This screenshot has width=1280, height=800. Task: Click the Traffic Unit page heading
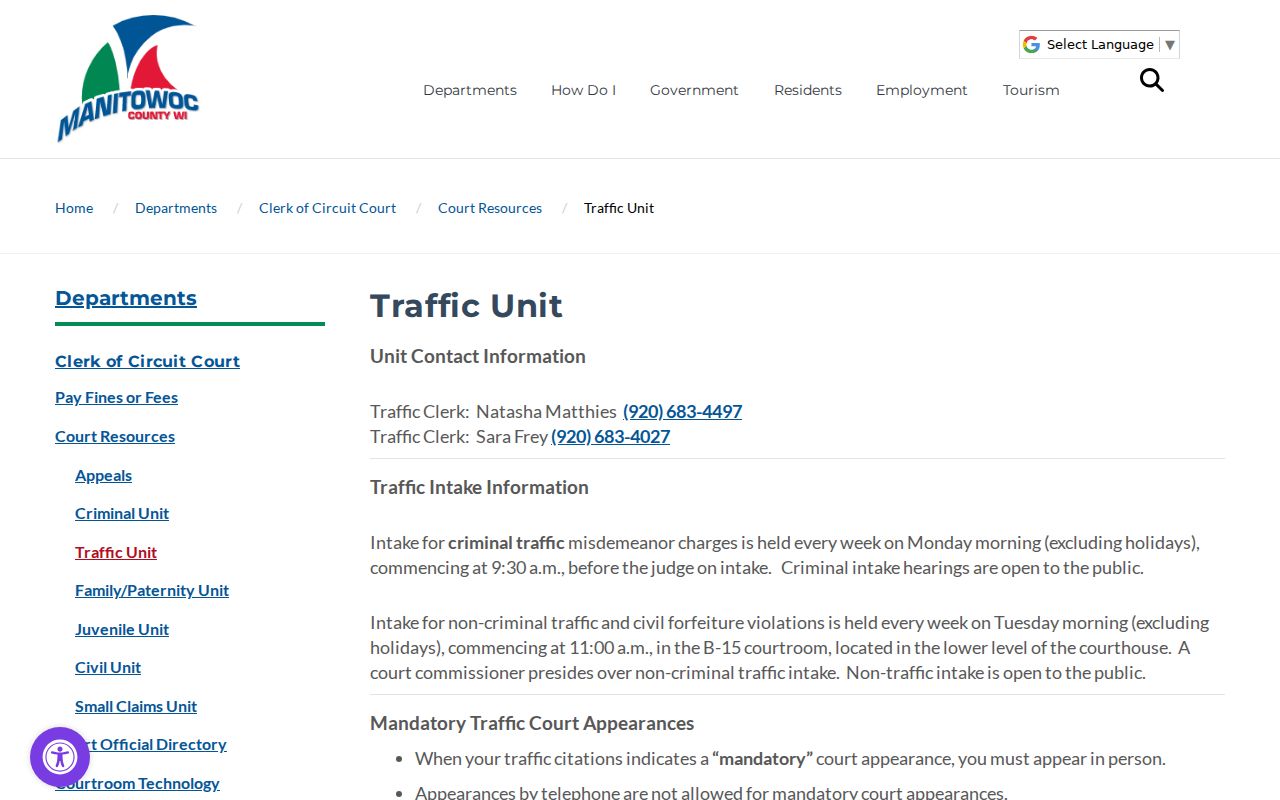[466, 305]
